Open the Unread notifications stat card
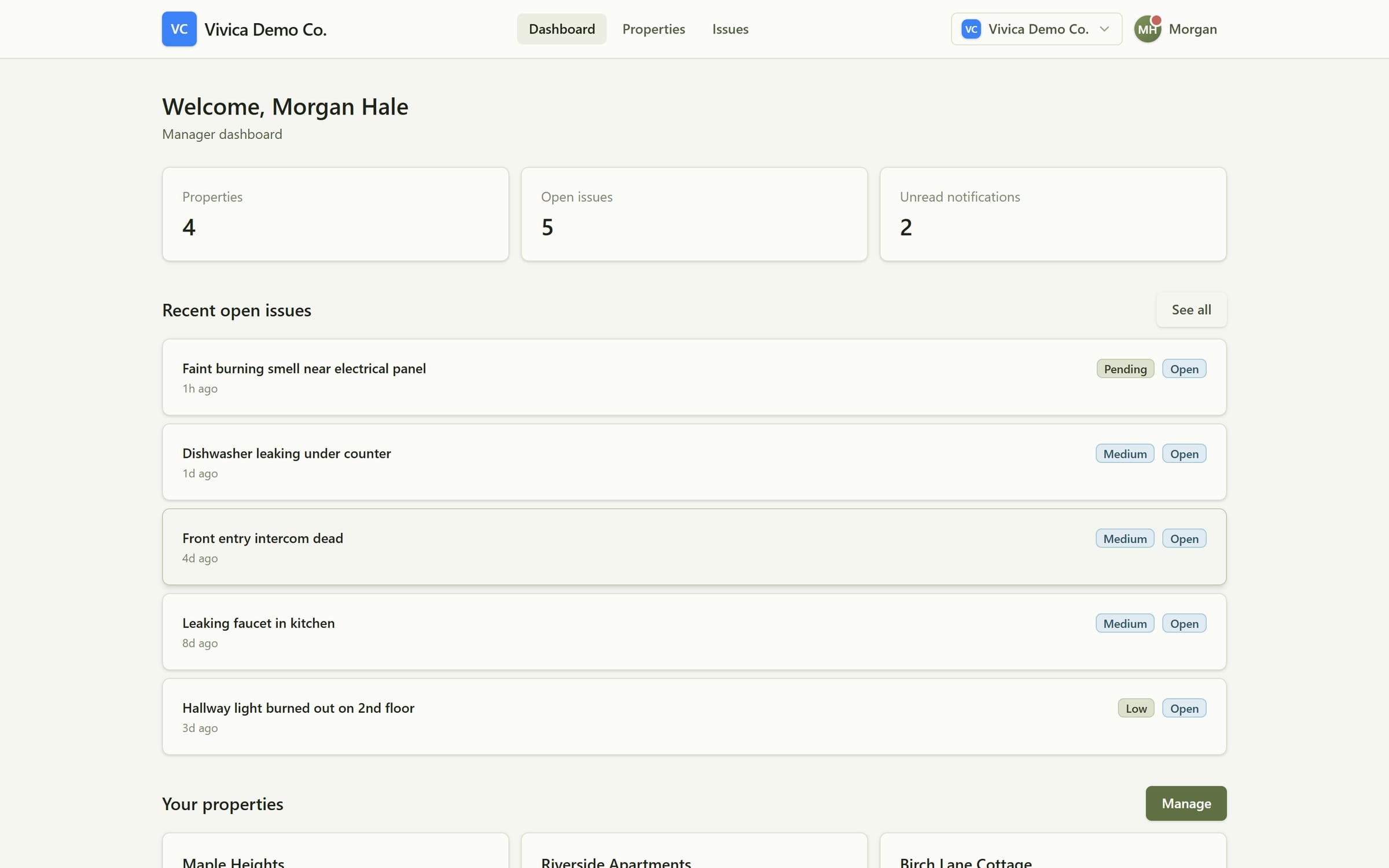 1053,214
